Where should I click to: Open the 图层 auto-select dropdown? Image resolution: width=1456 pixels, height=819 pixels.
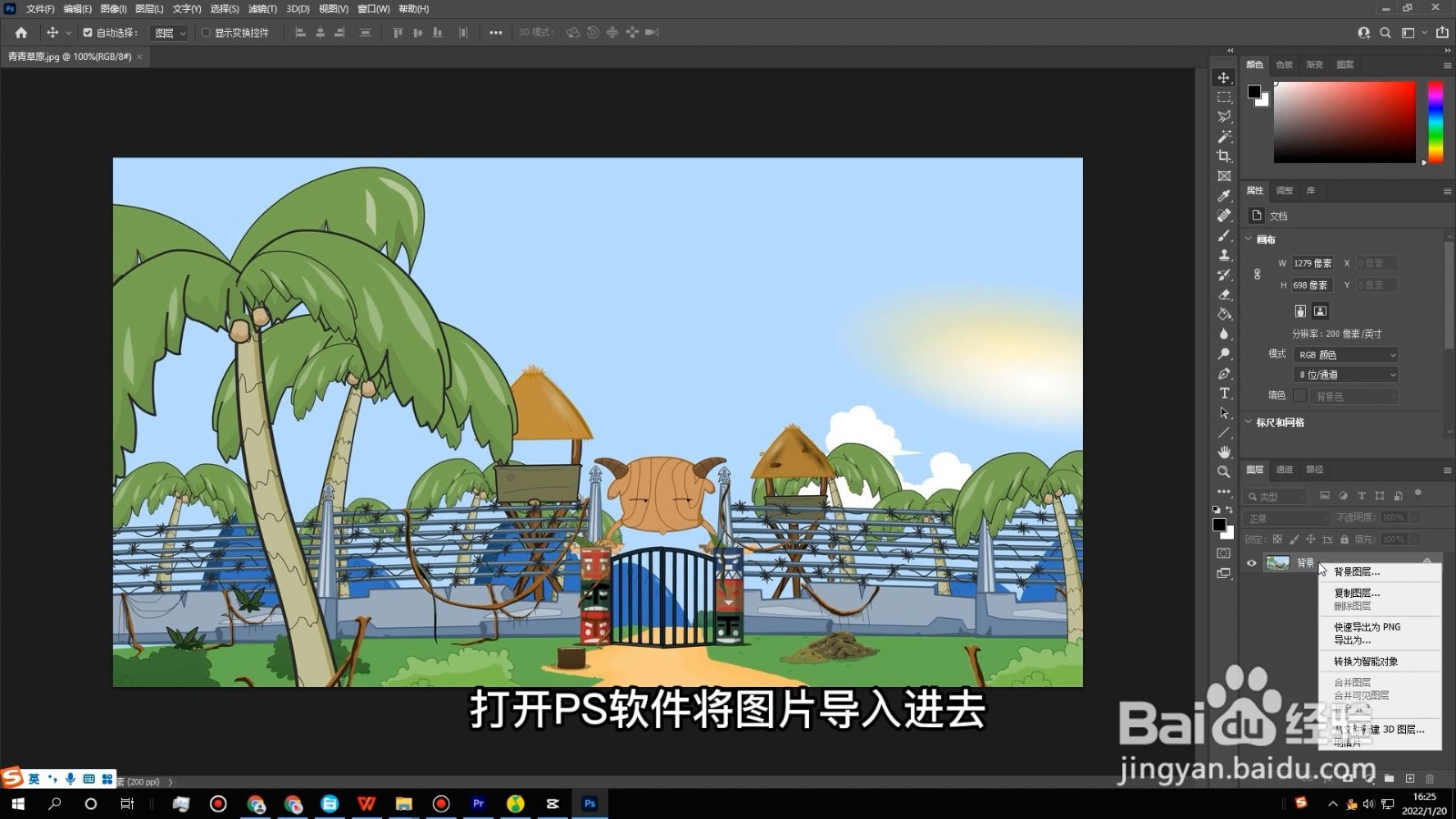[x=169, y=33]
